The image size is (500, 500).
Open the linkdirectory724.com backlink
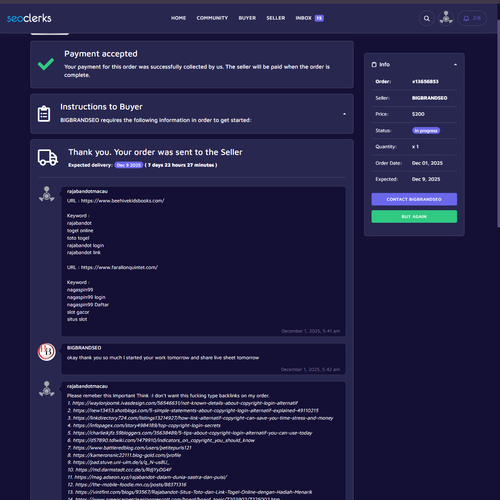(x=203, y=418)
